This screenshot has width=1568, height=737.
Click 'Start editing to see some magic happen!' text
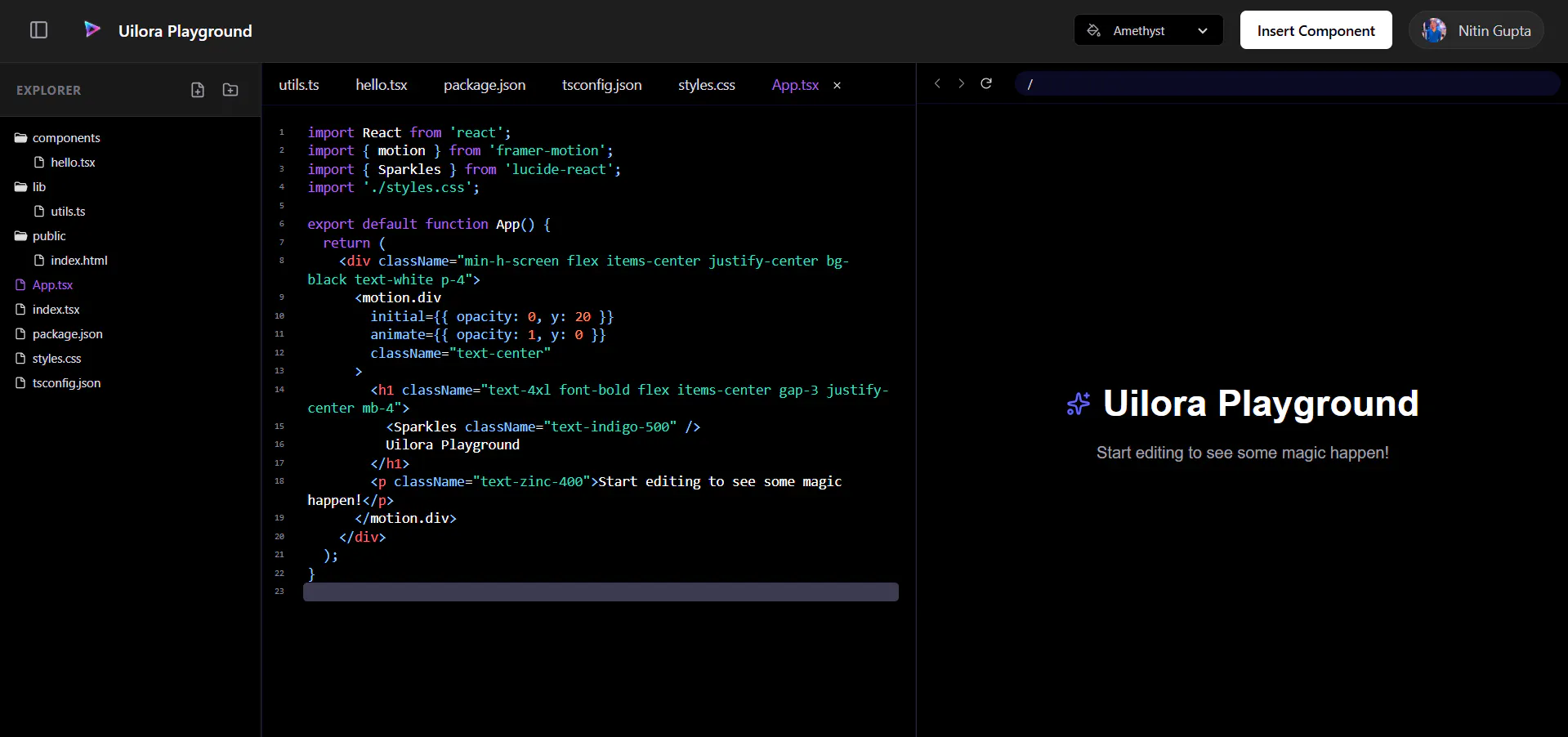click(x=1242, y=453)
